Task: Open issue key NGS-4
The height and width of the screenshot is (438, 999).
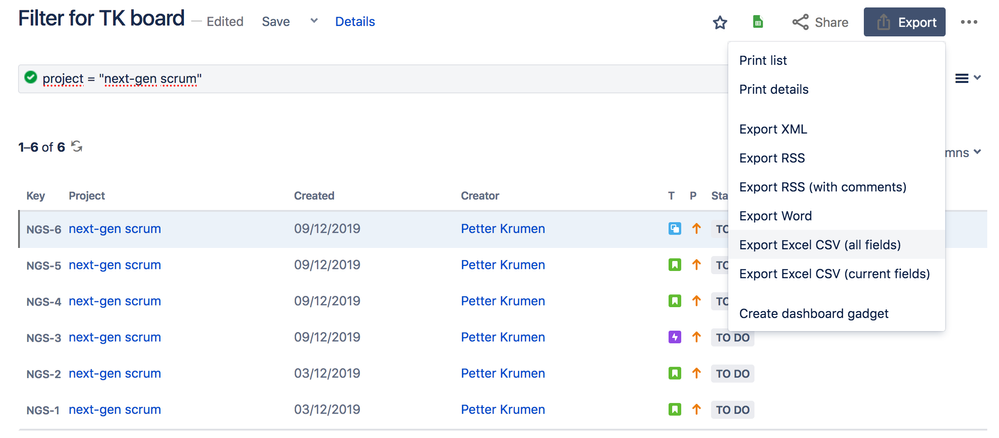Action: [x=43, y=302]
